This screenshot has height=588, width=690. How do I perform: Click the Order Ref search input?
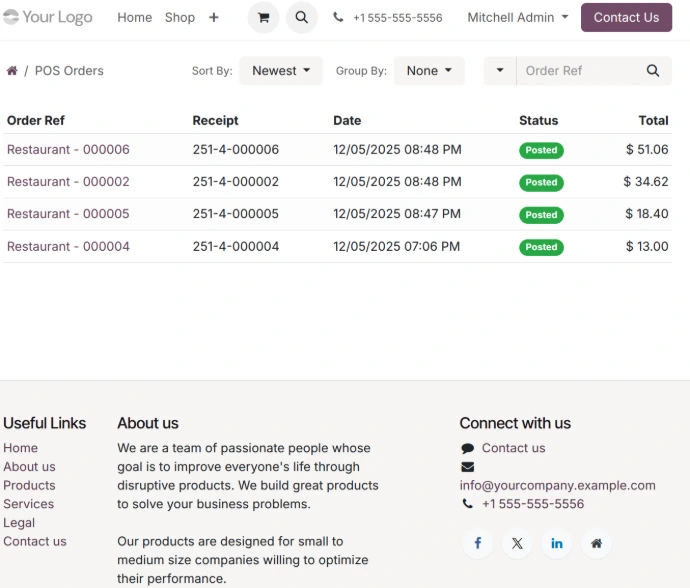[577, 71]
